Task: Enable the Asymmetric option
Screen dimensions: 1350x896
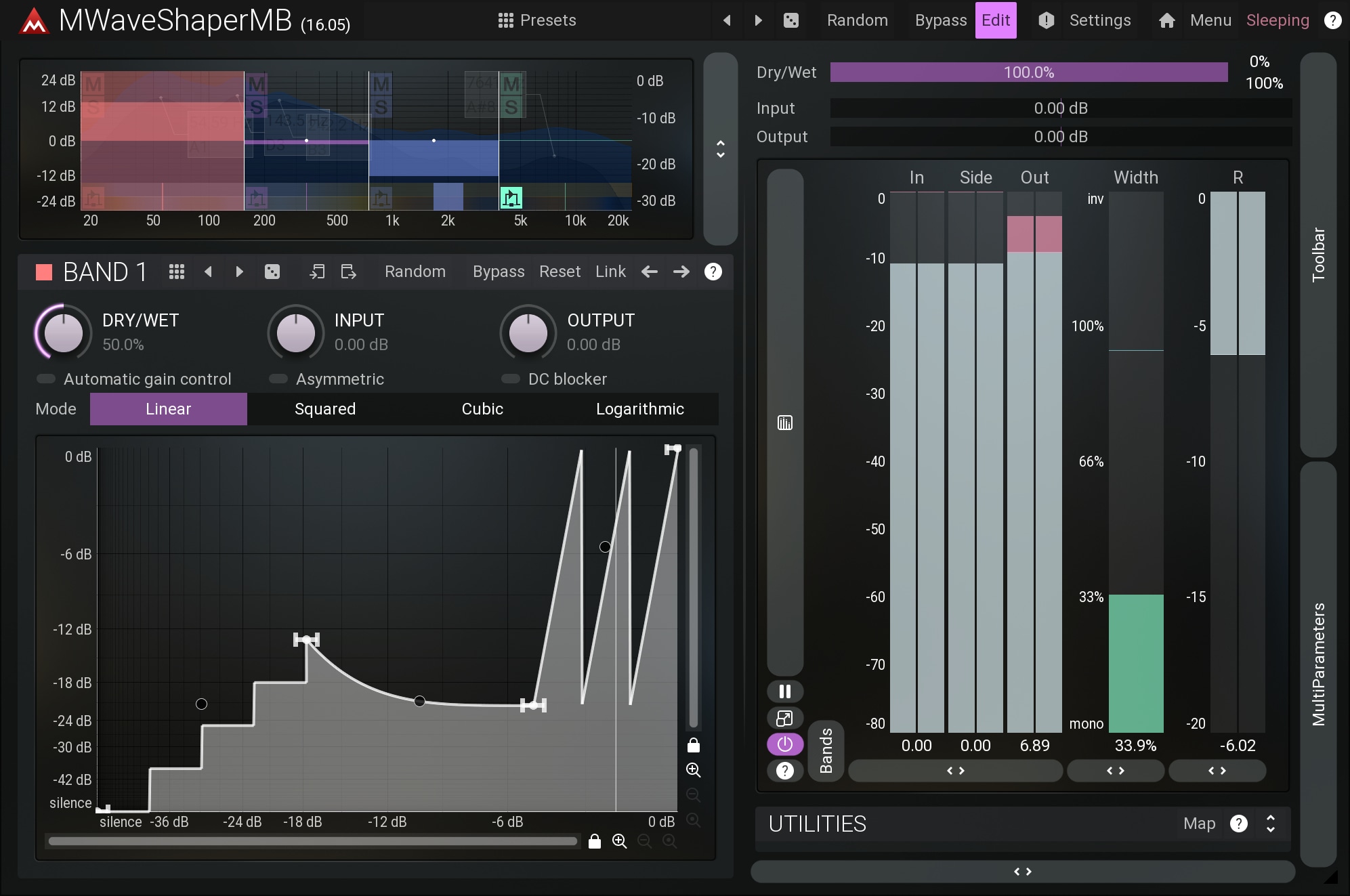Action: pyautogui.click(x=326, y=379)
